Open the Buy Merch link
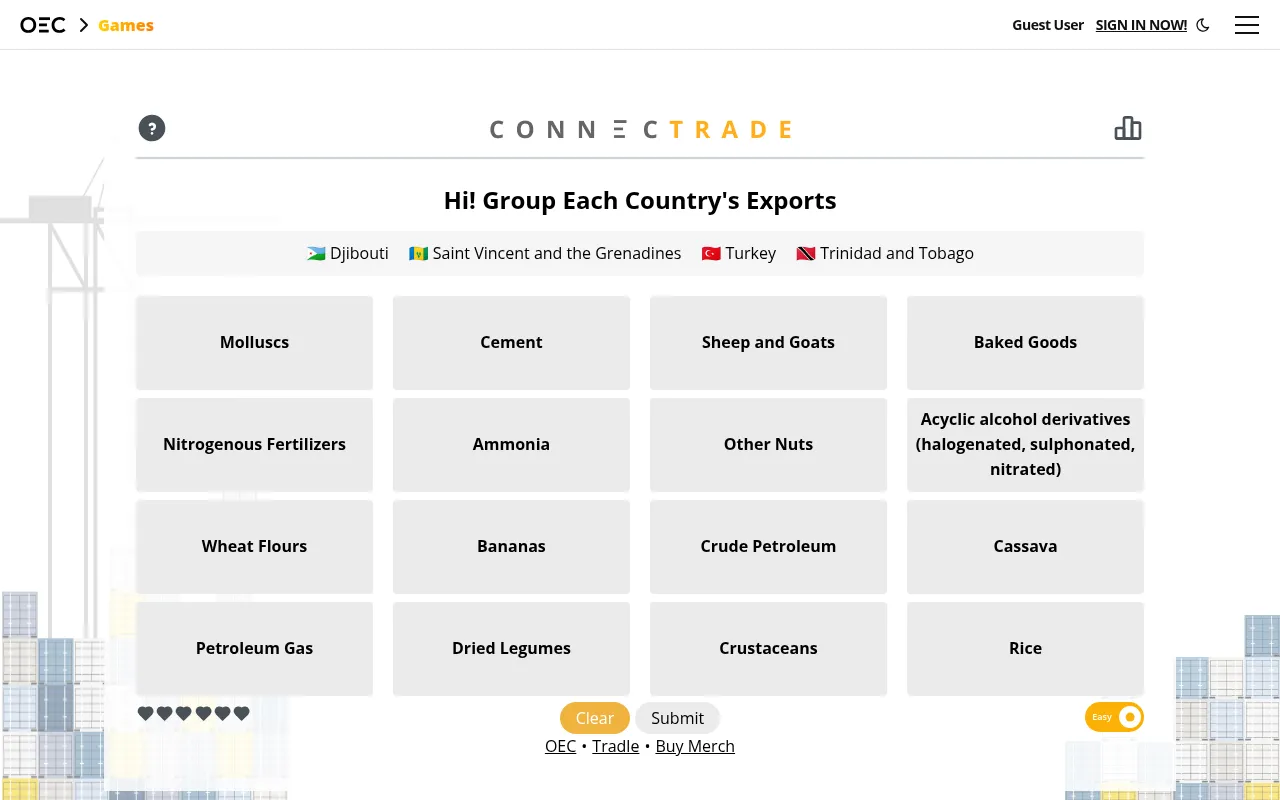 click(x=695, y=746)
